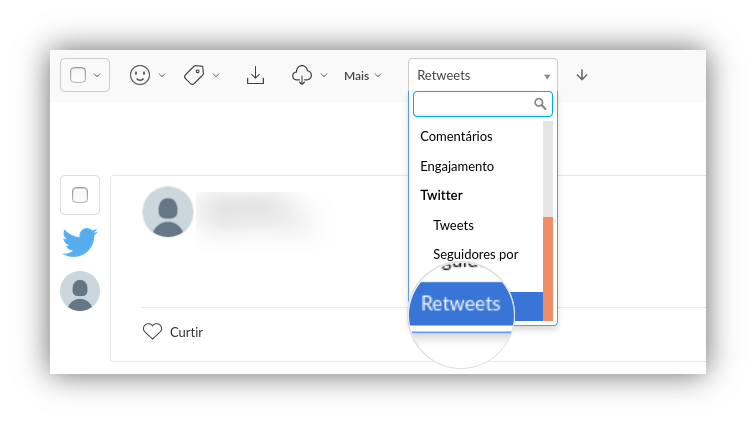Toggle the select-all checkbox in toolbar
The width and height of the screenshot is (756, 424).
78,75
